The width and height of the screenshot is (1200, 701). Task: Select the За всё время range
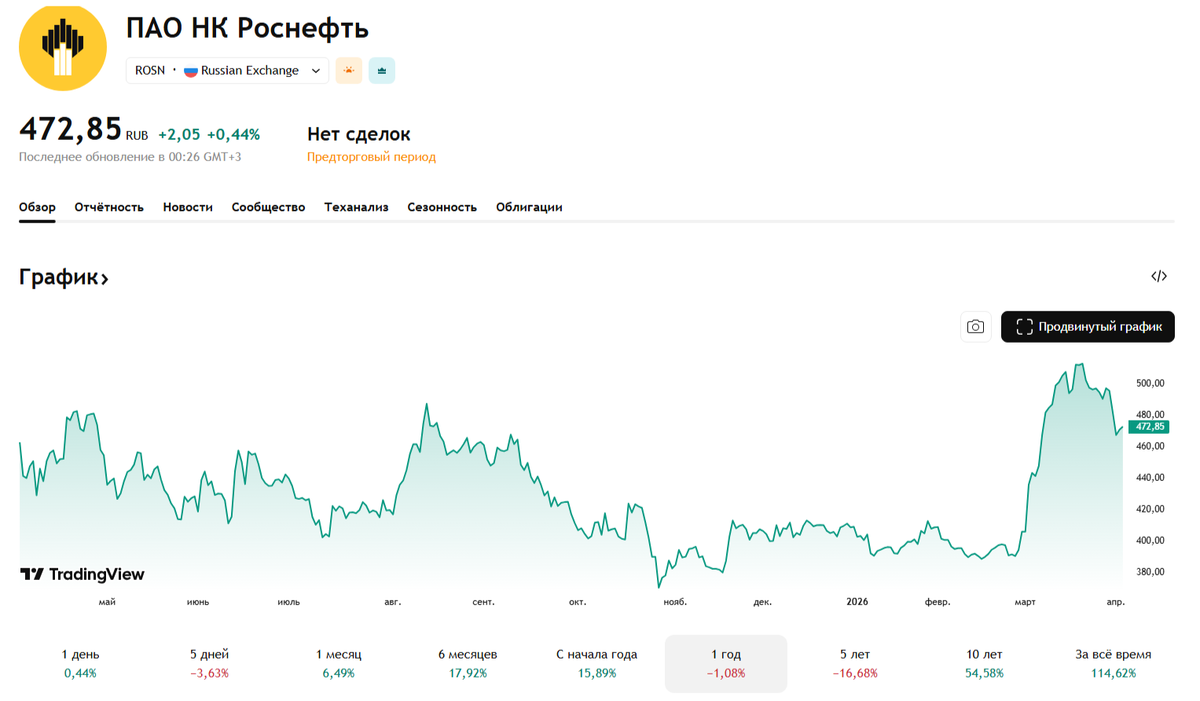(x=1113, y=663)
